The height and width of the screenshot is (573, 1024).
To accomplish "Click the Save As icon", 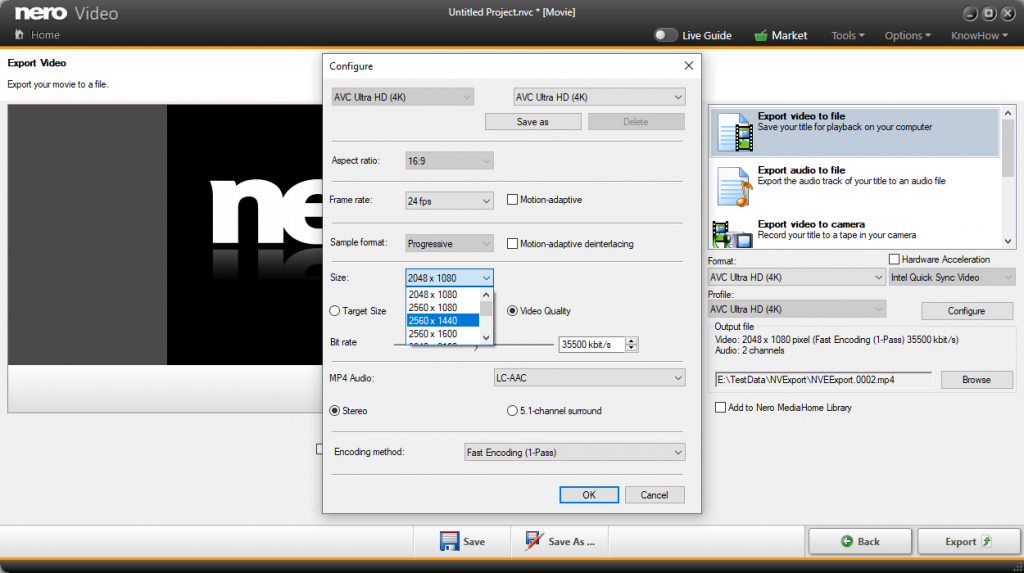I will [x=534, y=540].
